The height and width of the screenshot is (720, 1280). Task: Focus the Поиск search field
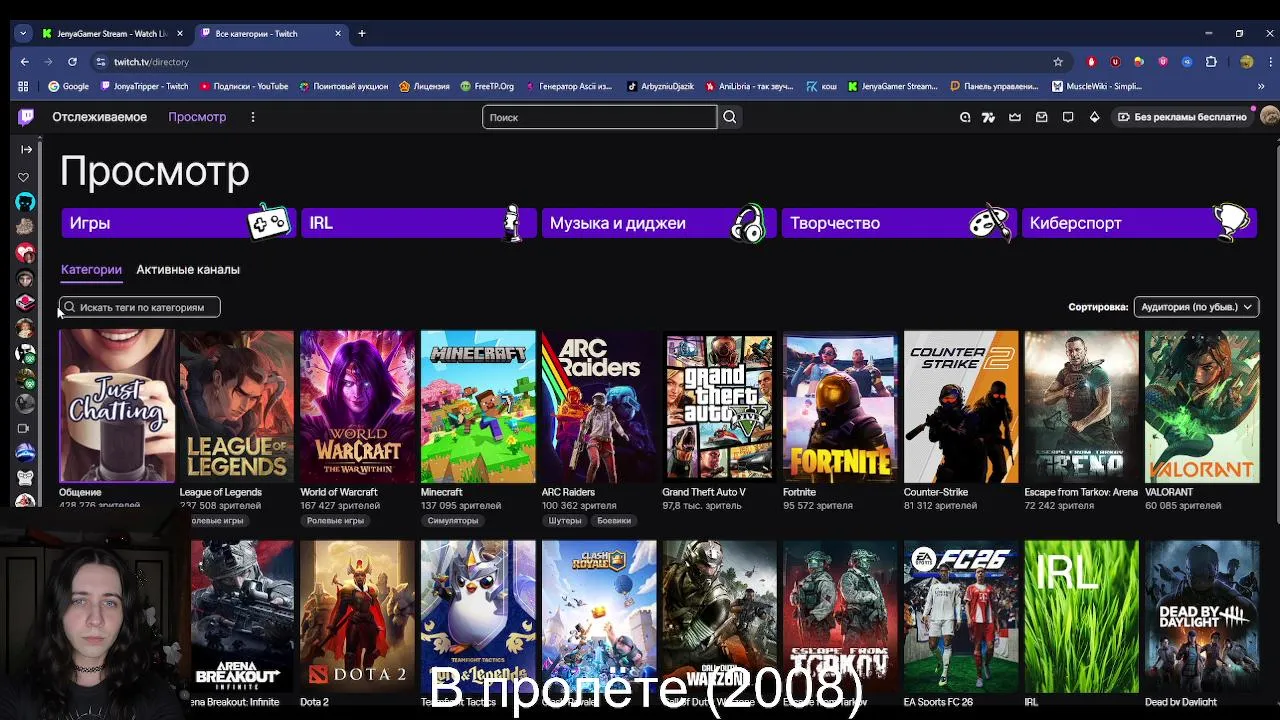[x=600, y=117]
